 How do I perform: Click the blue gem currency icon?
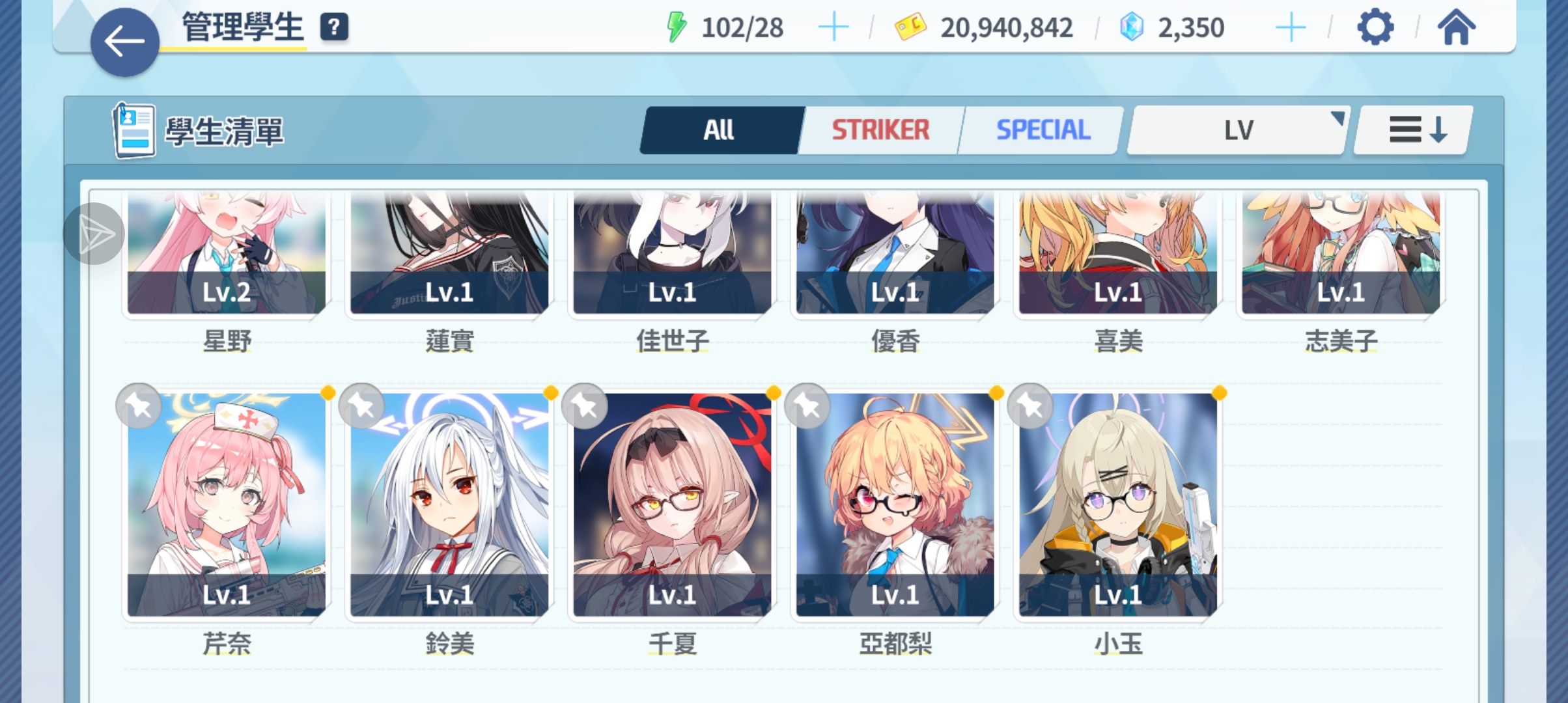point(1132,27)
